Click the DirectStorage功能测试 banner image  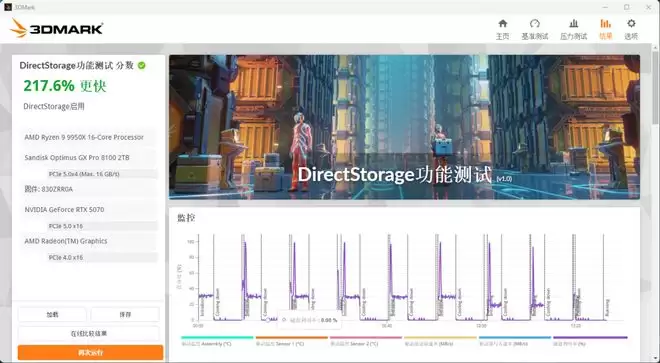click(405, 127)
